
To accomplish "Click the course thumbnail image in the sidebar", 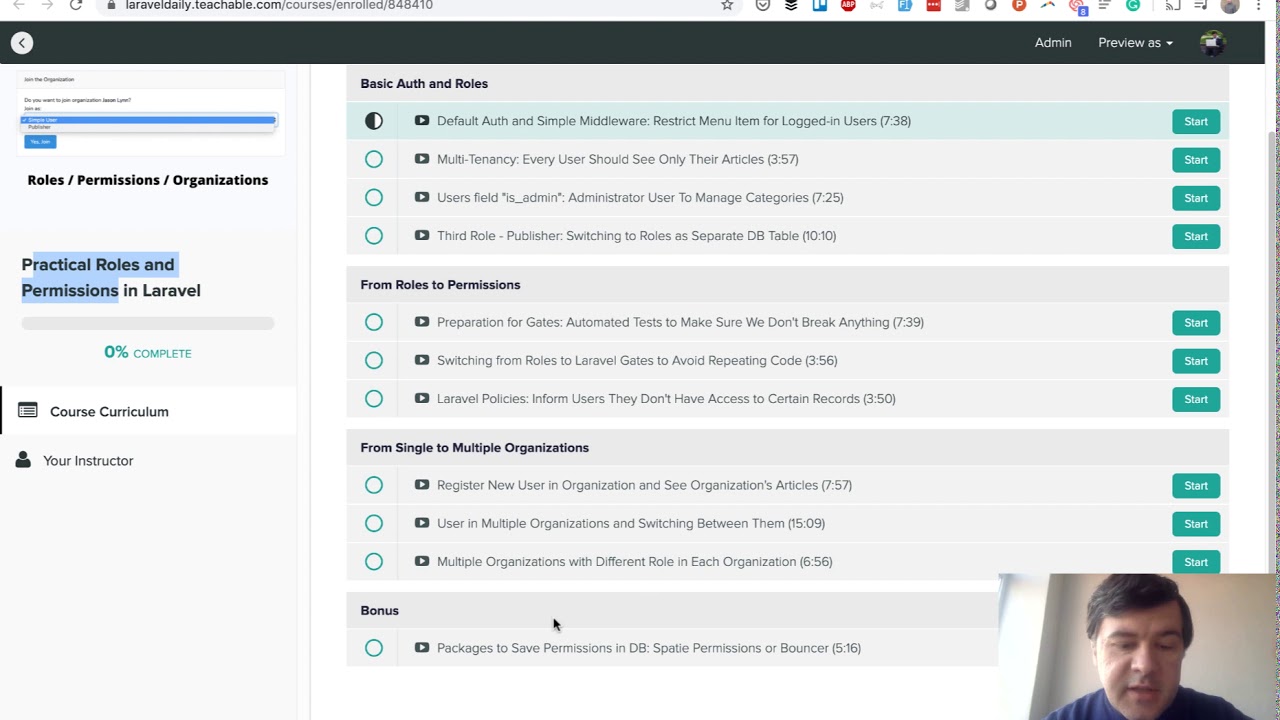I will pyautogui.click(x=148, y=113).
